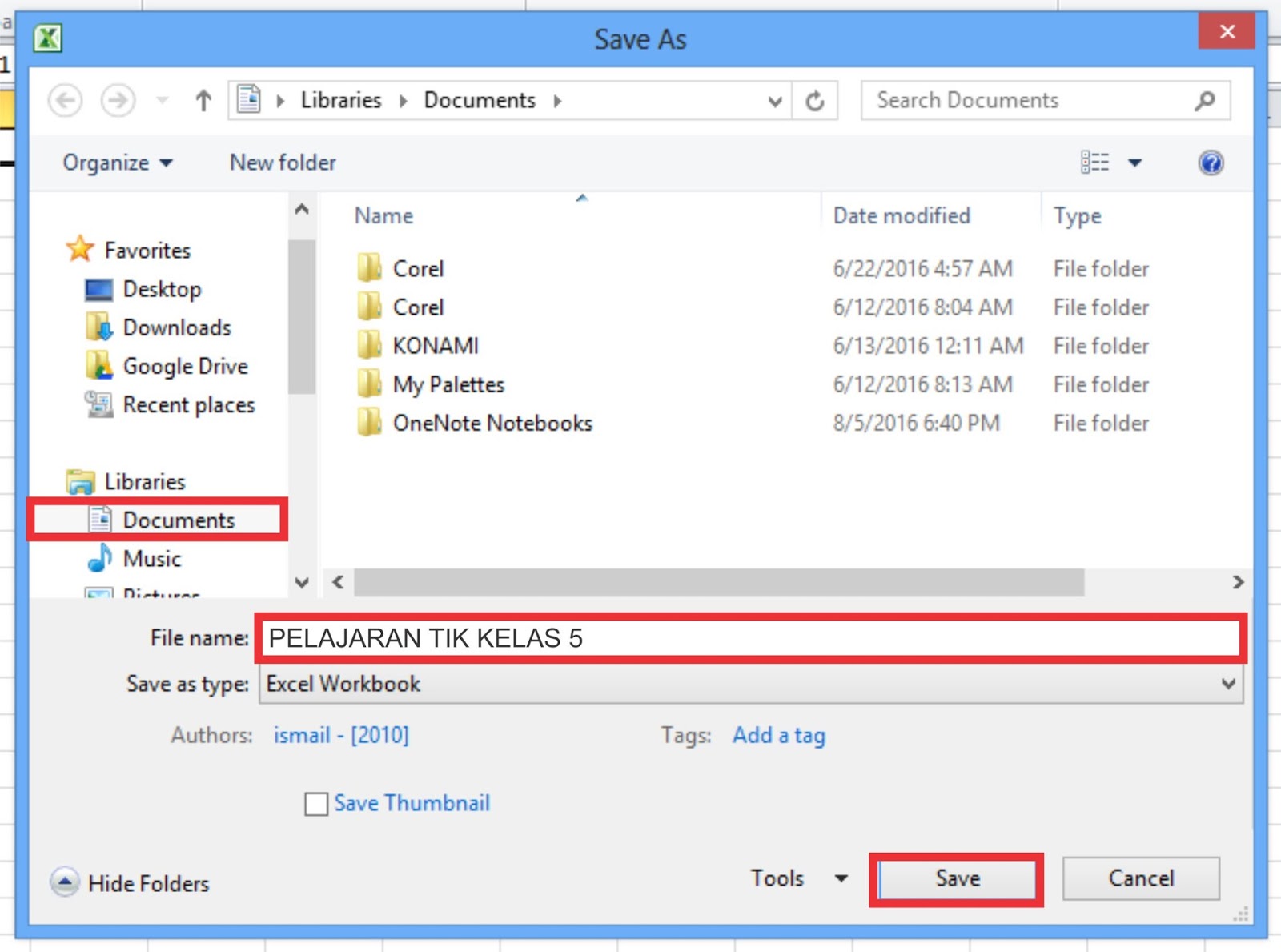Image resolution: width=1281 pixels, height=952 pixels.
Task: Expand the view options dropdown arrow
Action: point(1134,163)
